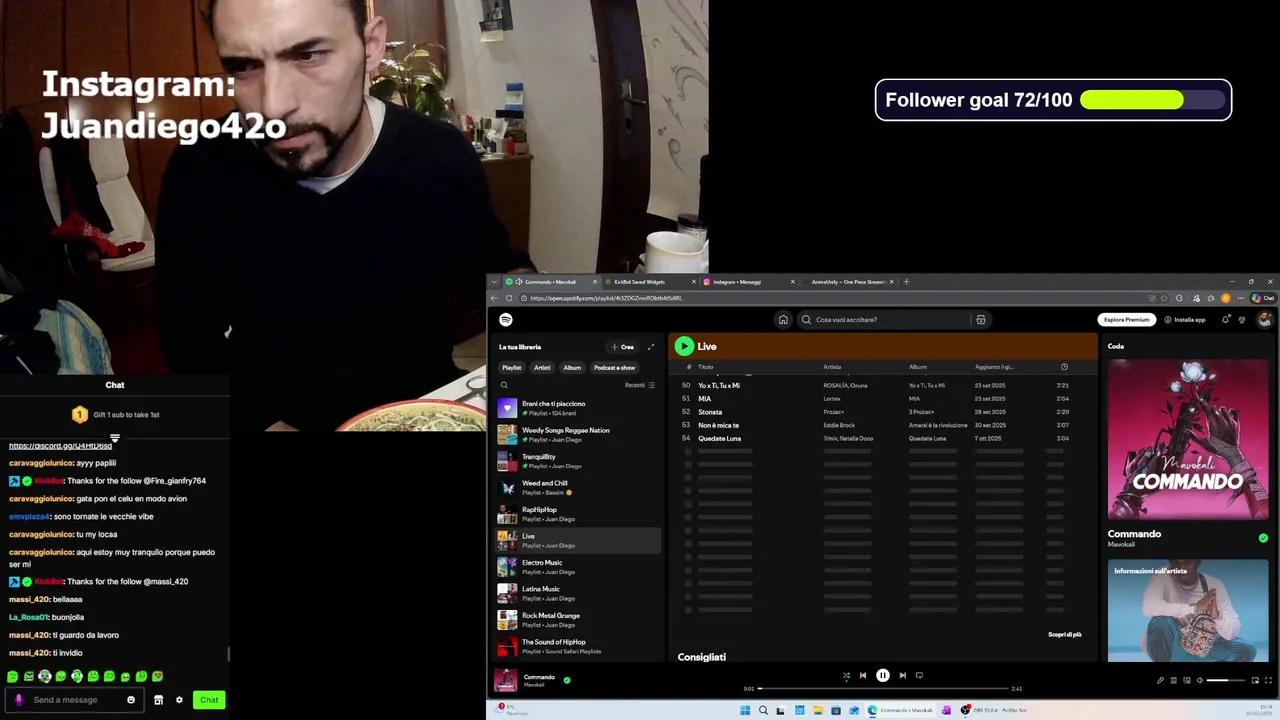
Task: Open the Spotify notifications bell
Action: click(1225, 320)
